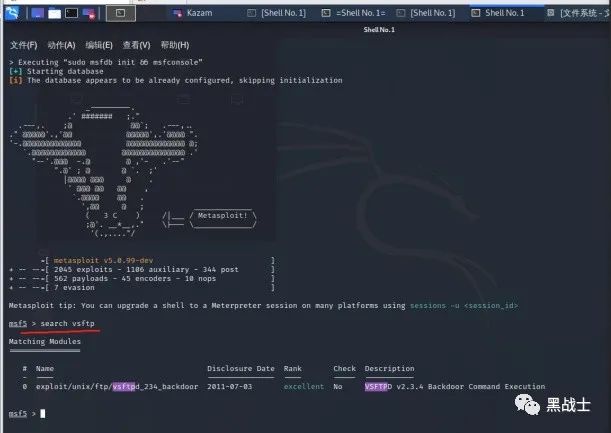The image size is (611, 433).
Task: Click the 'Check' column header
Action: [344, 368]
